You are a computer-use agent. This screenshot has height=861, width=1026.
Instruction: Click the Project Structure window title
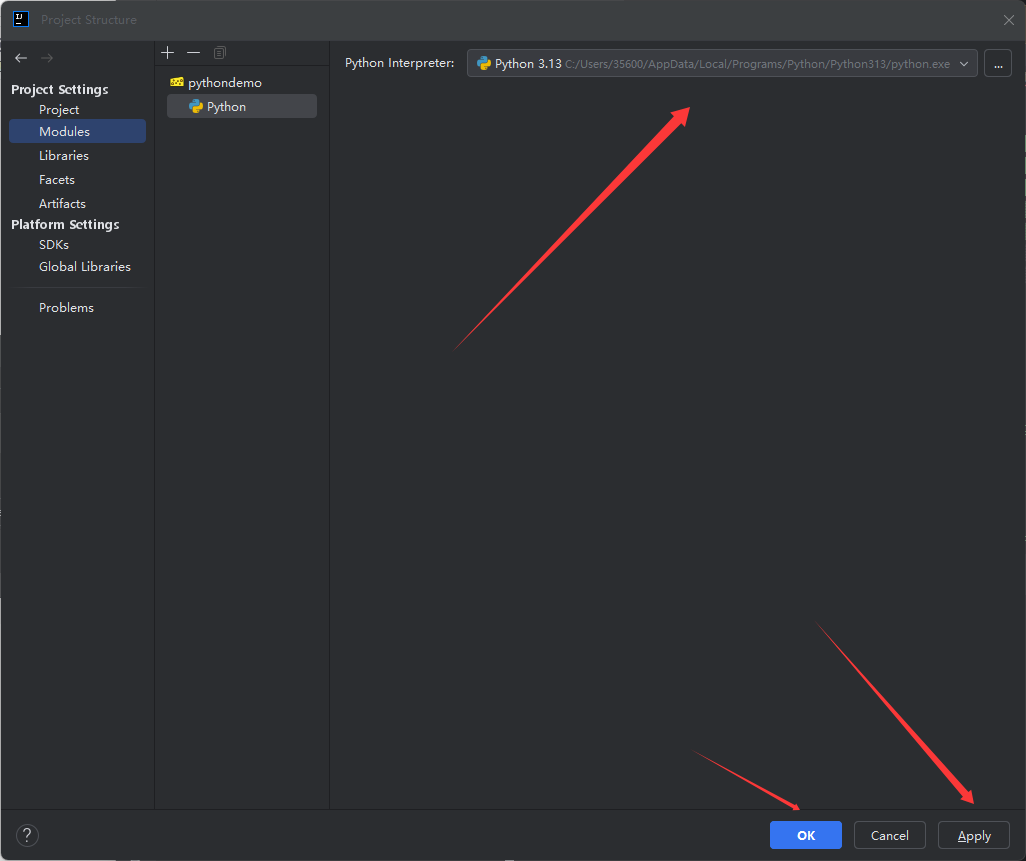pyautogui.click(x=88, y=20)
